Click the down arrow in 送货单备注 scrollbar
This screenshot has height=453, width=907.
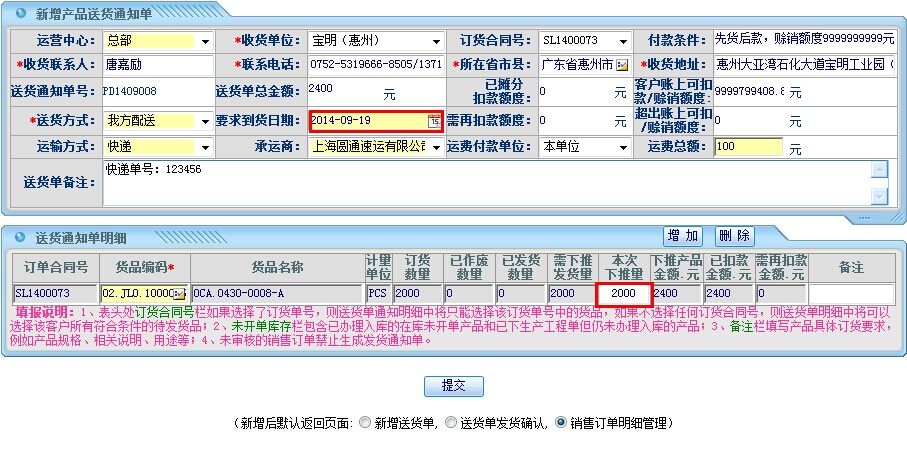[x=879, y=196]
